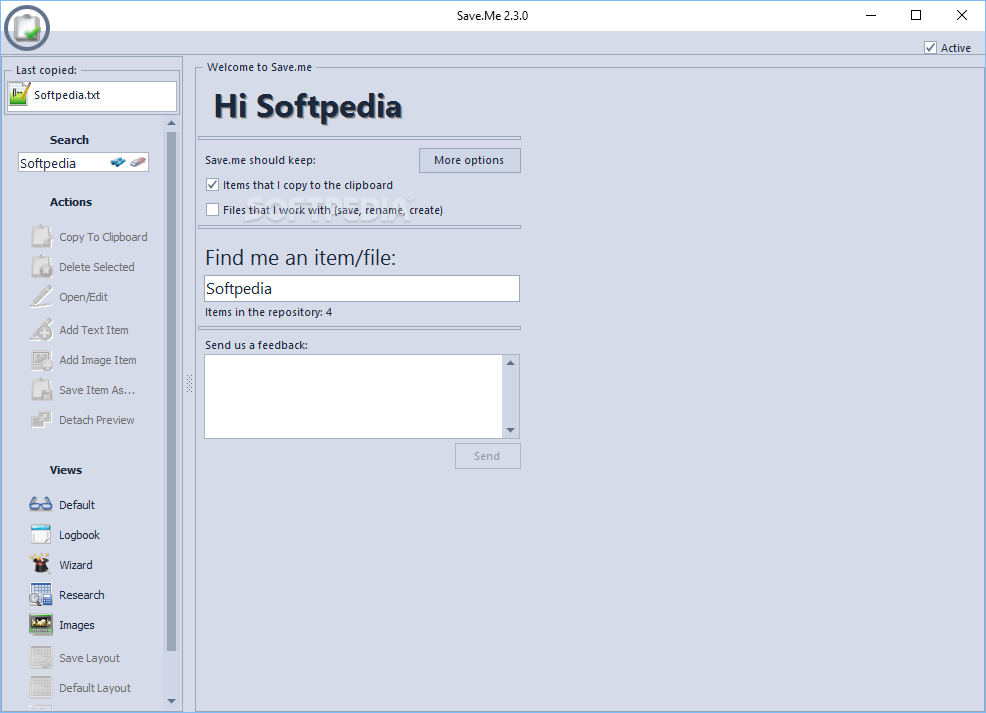Toggle the Active checkbox
986x713 pixels.
tap(931, 48)
